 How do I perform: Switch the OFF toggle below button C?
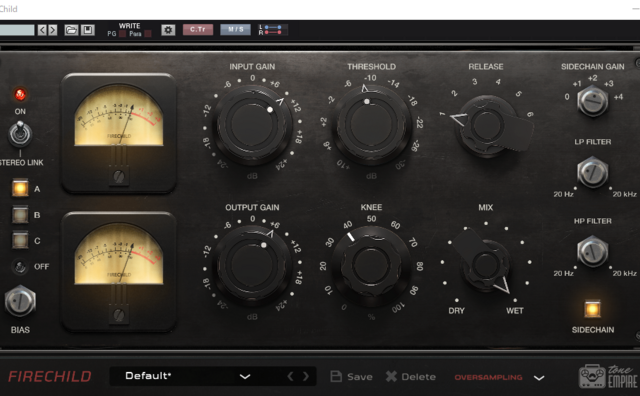(x=19, y=267)
